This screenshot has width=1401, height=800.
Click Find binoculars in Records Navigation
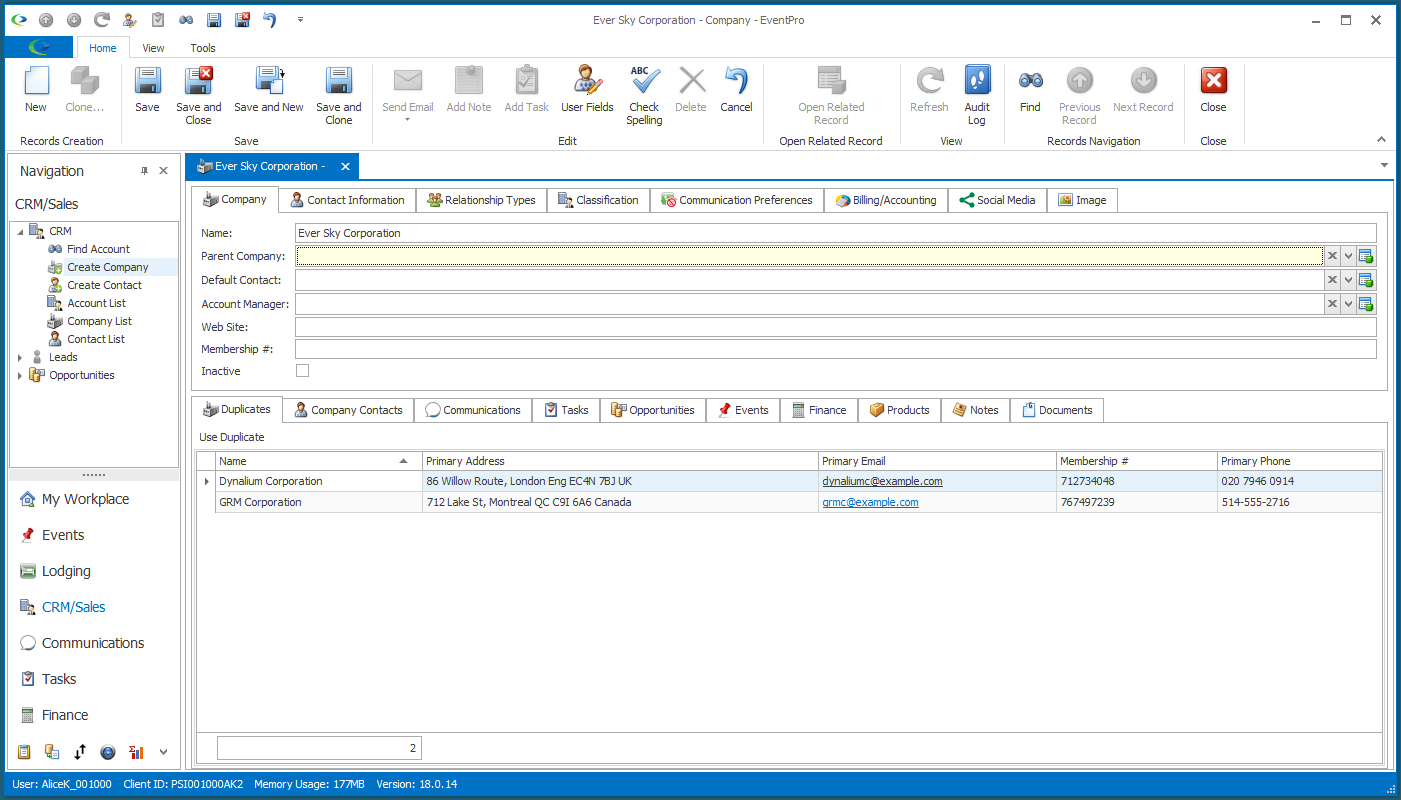tap(1030, 90)
